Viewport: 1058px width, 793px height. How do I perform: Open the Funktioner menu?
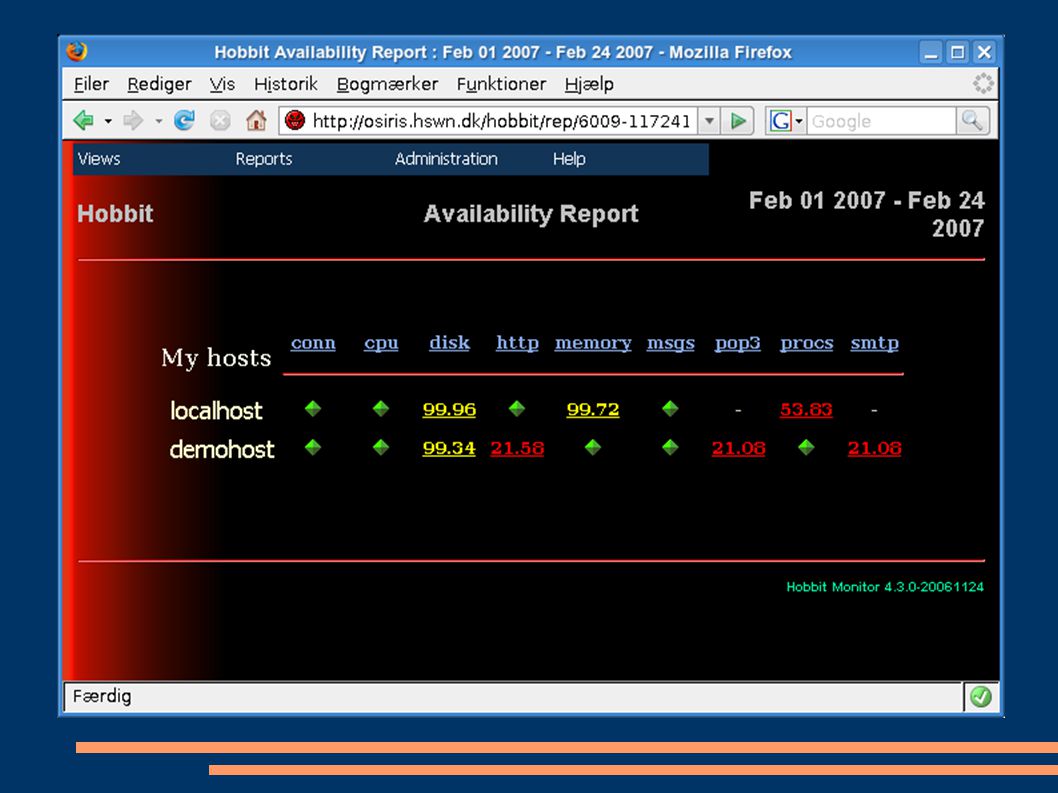point(501,84)
